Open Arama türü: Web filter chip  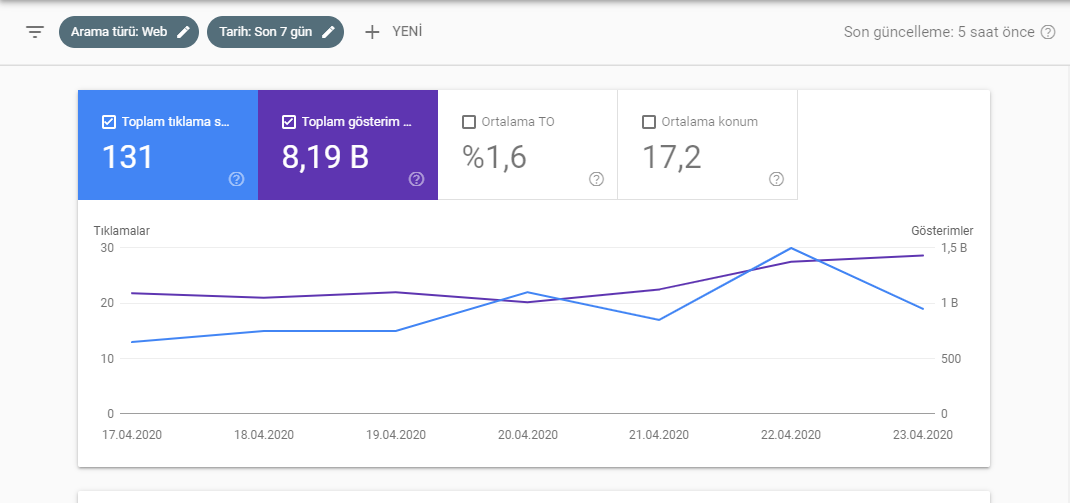[x=129, y=32]
